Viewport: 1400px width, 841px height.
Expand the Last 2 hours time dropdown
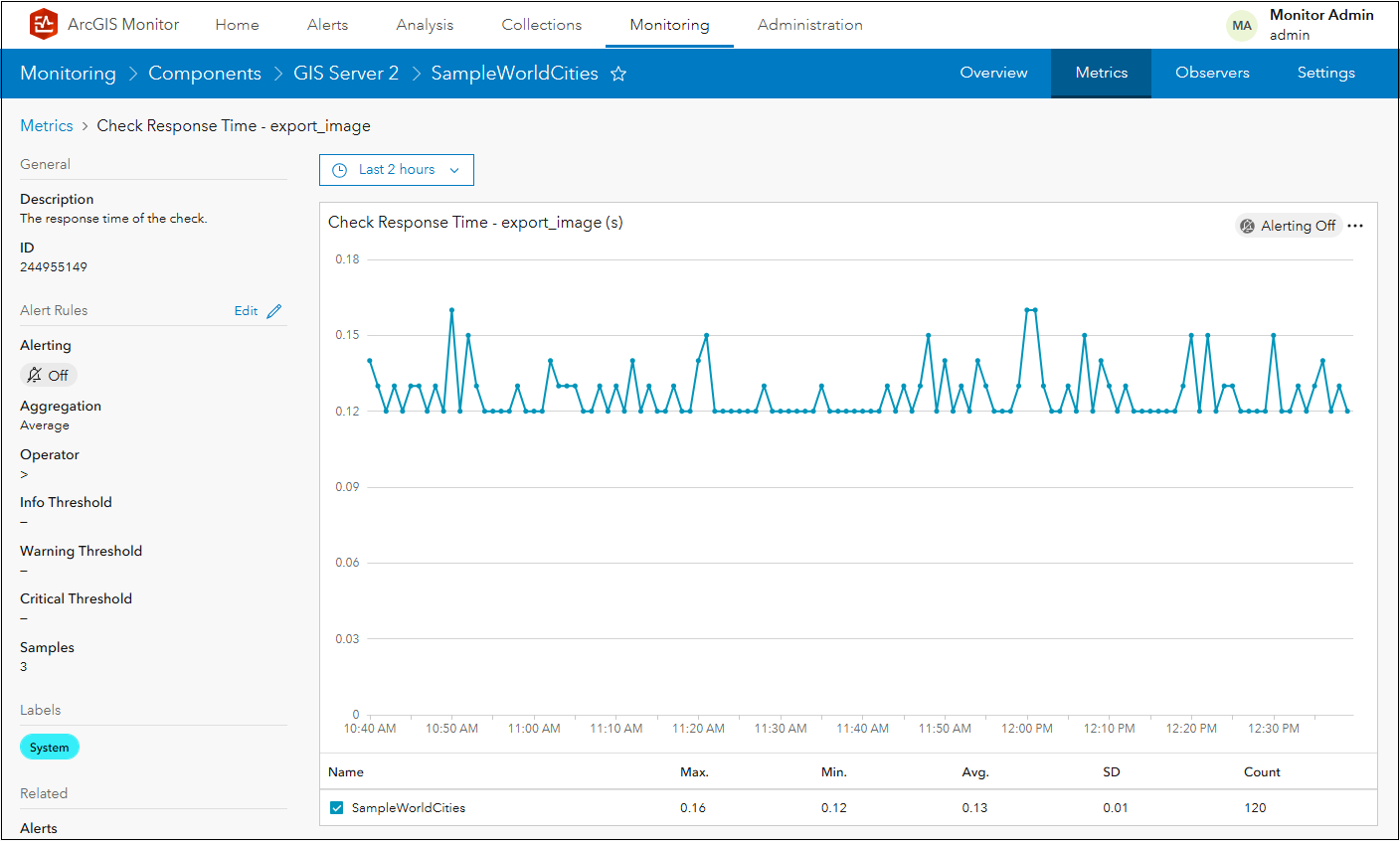point(397,170)
